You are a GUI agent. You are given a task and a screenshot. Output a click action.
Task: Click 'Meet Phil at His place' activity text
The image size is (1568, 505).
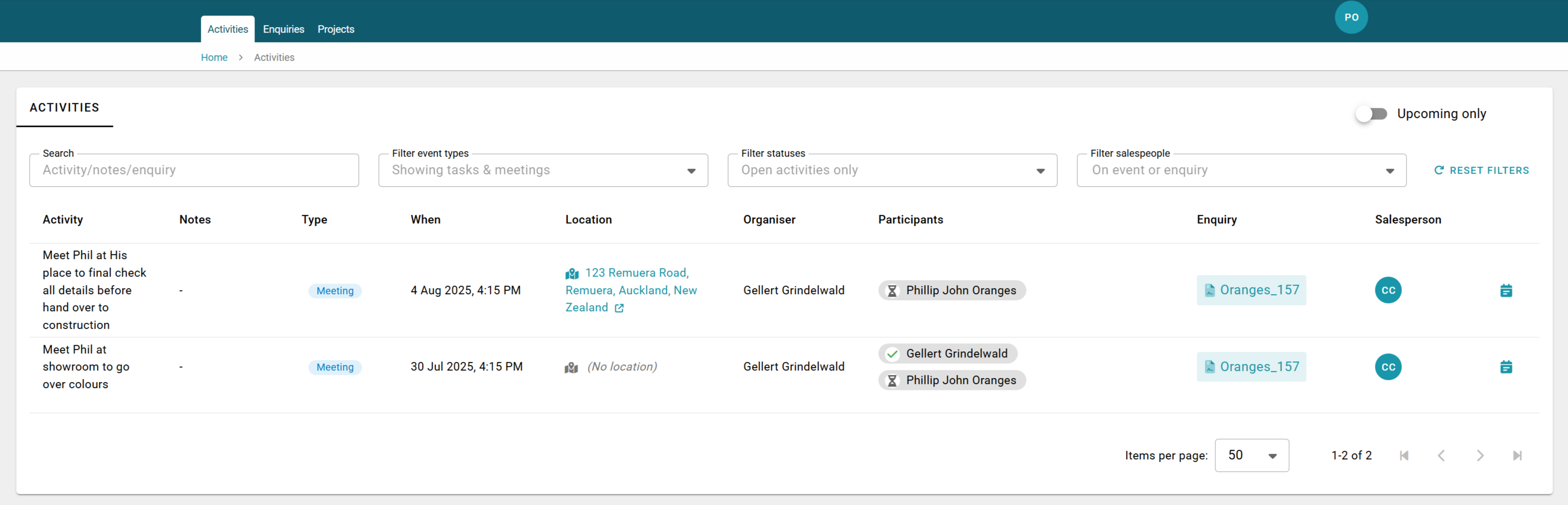pos(94,290)
